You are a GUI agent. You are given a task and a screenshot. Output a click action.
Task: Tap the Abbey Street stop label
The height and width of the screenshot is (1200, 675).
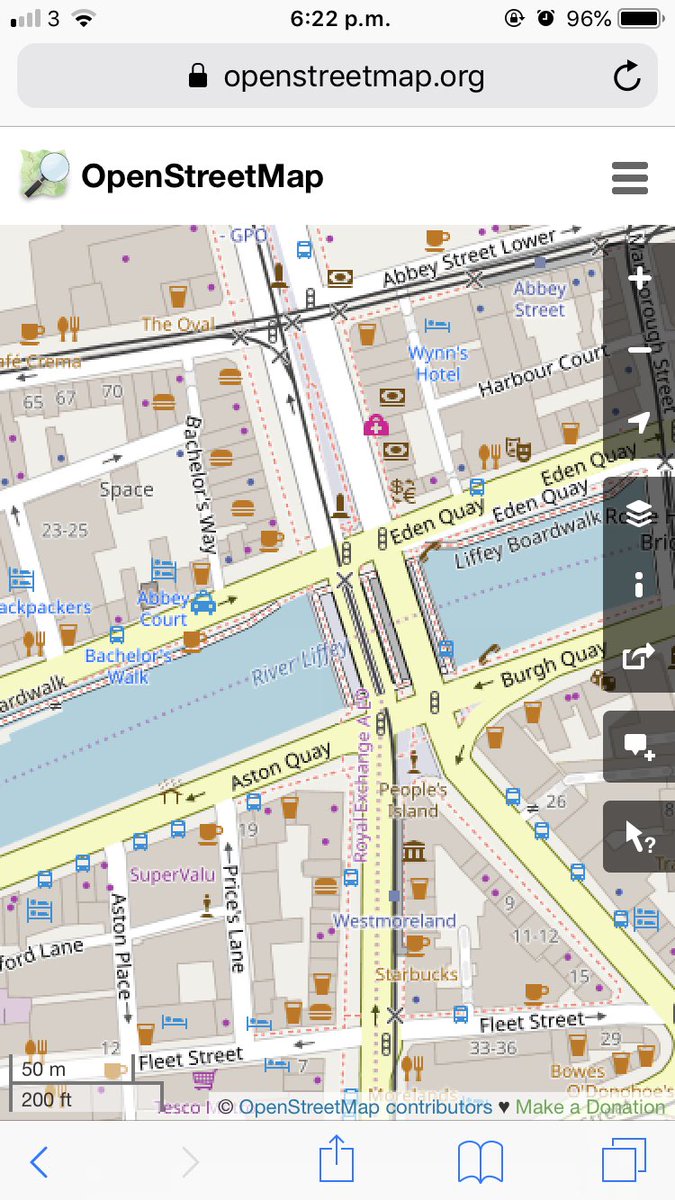(x=540, y=299)
